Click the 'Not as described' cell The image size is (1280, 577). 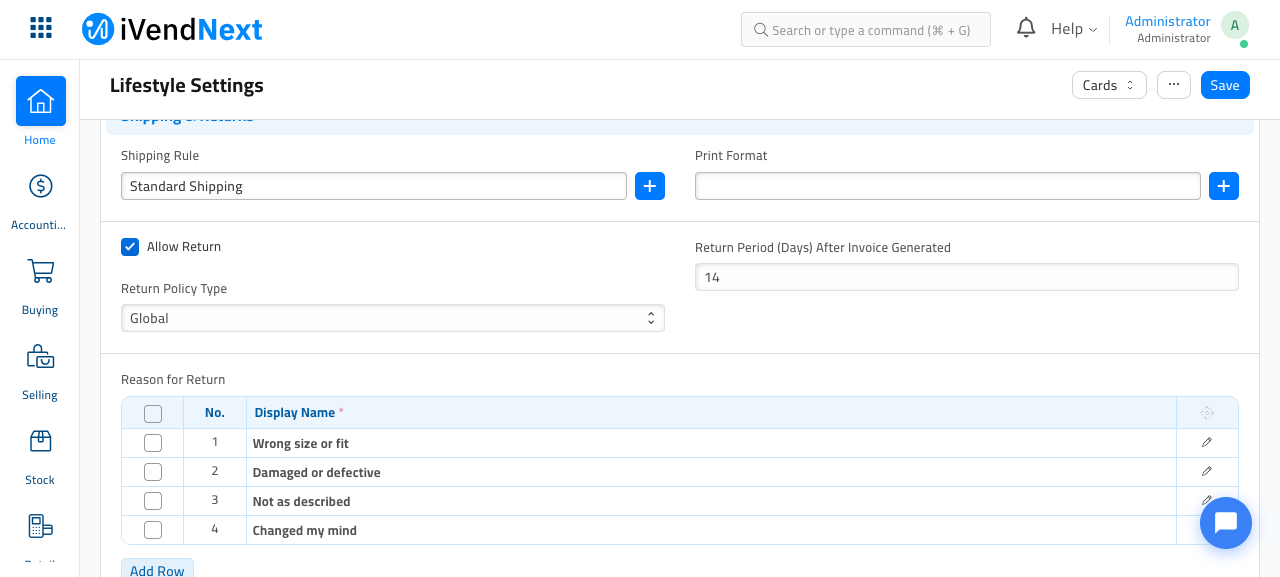pyautogui.click(x=711, y=501)
